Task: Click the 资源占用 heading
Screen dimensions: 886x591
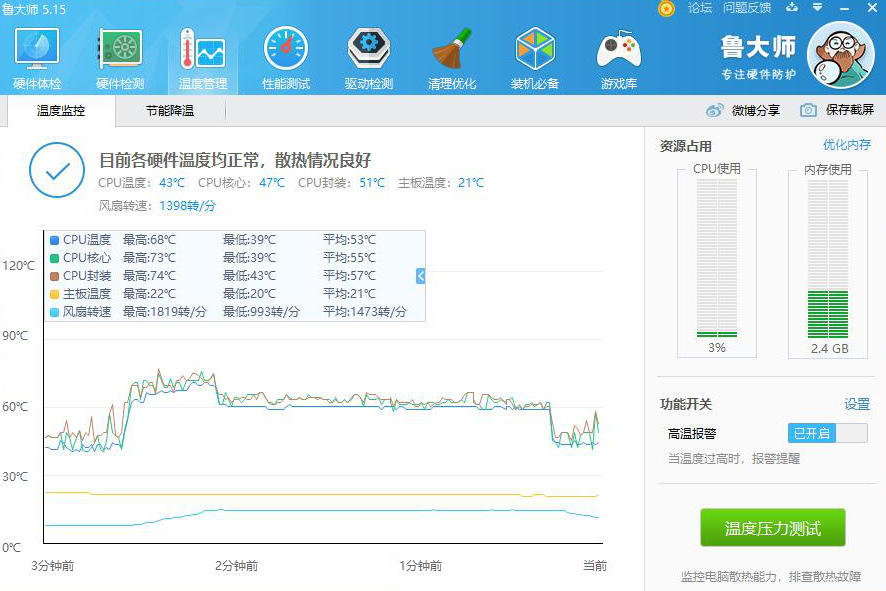Action: tap(685, 146)
